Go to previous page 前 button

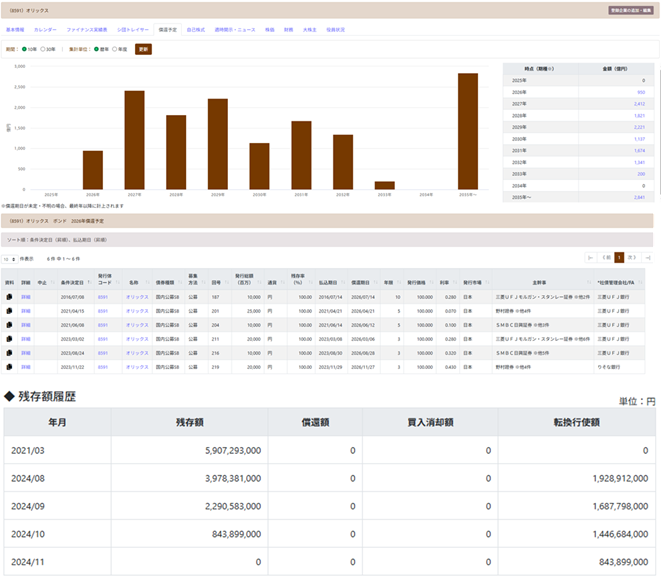click(607, 258)
